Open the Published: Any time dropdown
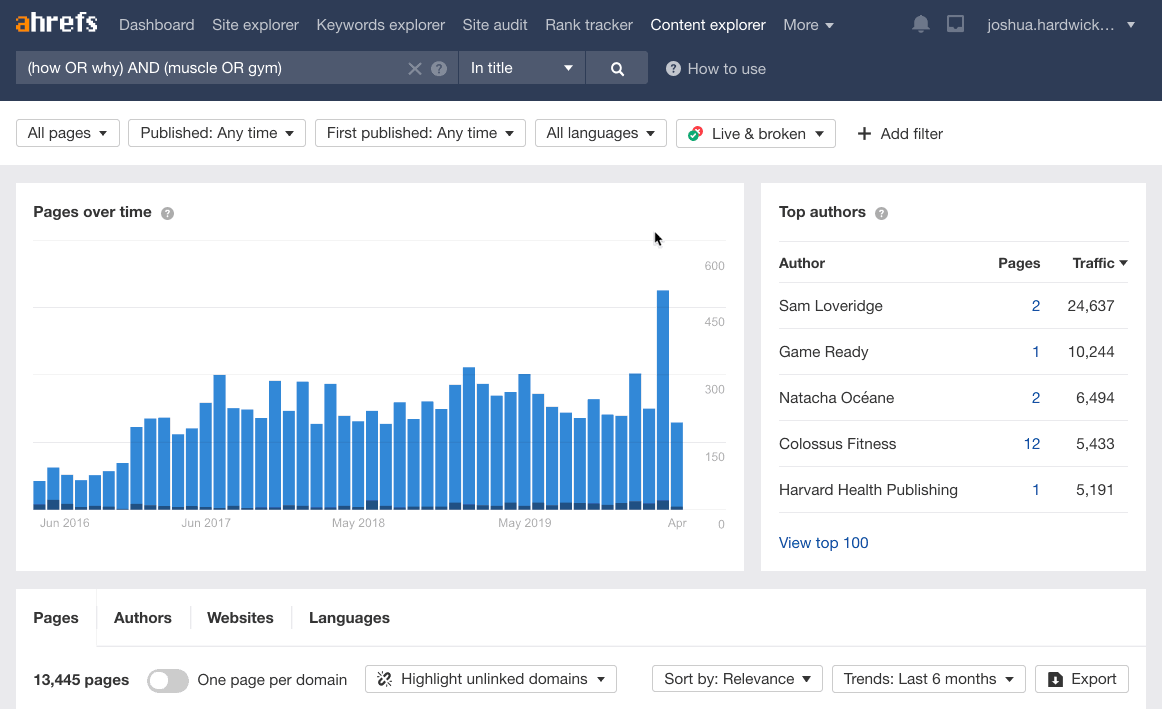1162x709 pixels. pos(216,132)
